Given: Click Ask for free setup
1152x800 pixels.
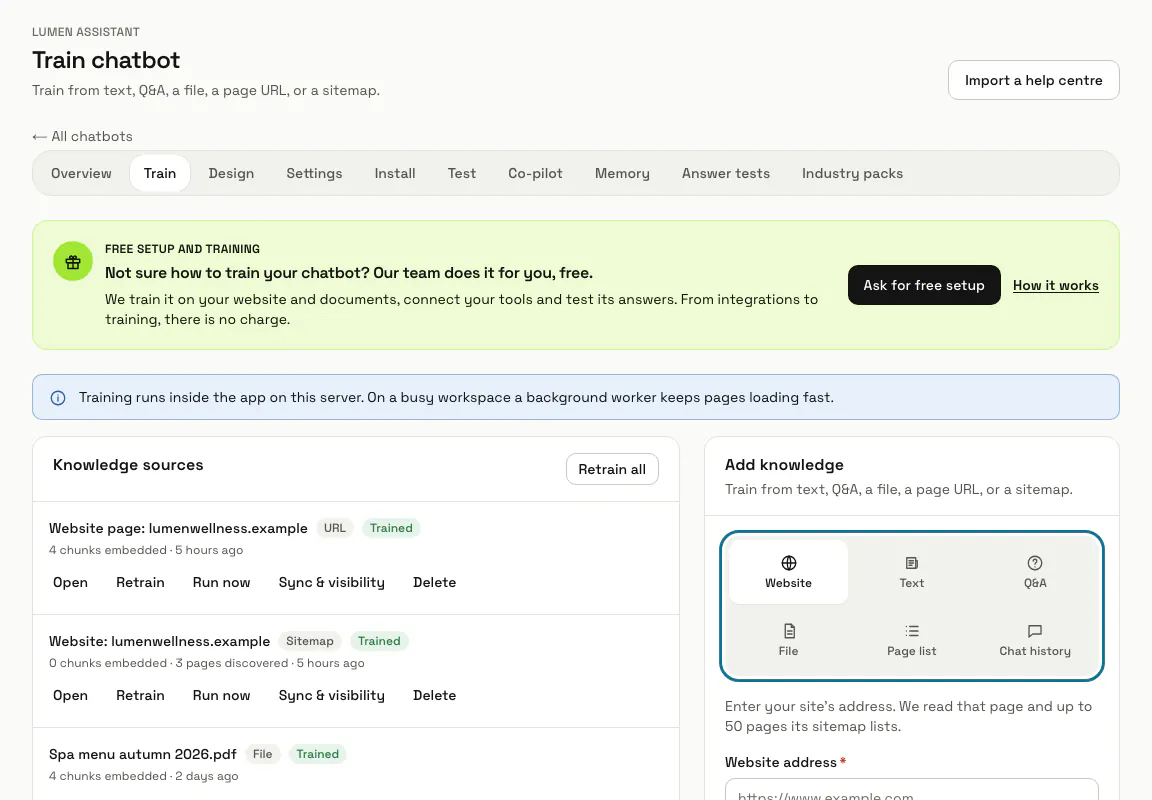Looking at the screenshot, I should click(x=924, y=285).
